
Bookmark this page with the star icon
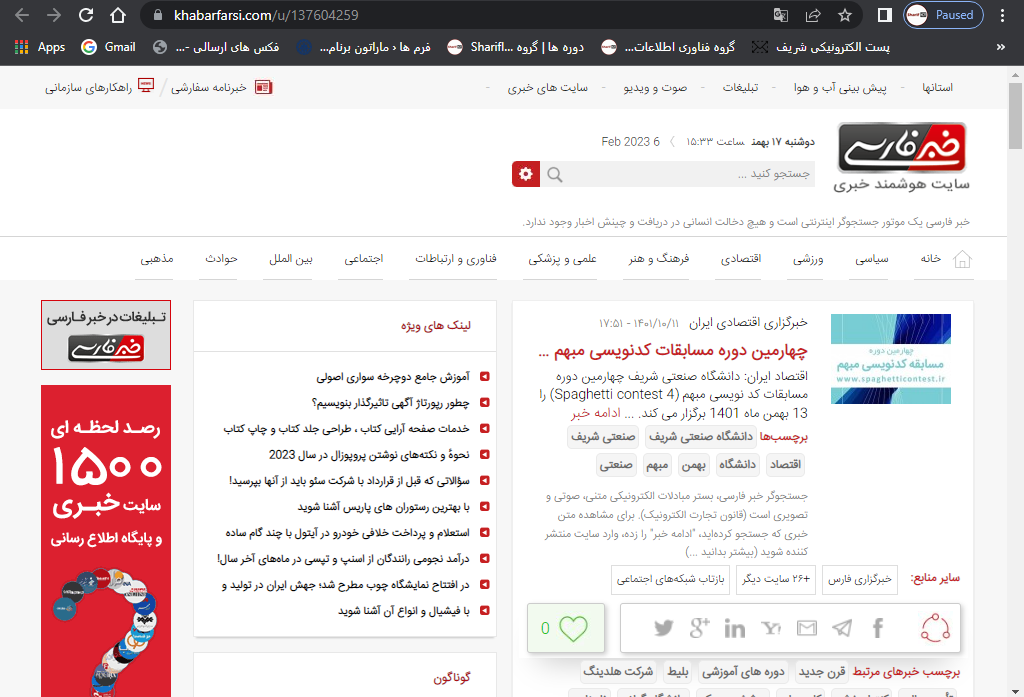point(845,15)
